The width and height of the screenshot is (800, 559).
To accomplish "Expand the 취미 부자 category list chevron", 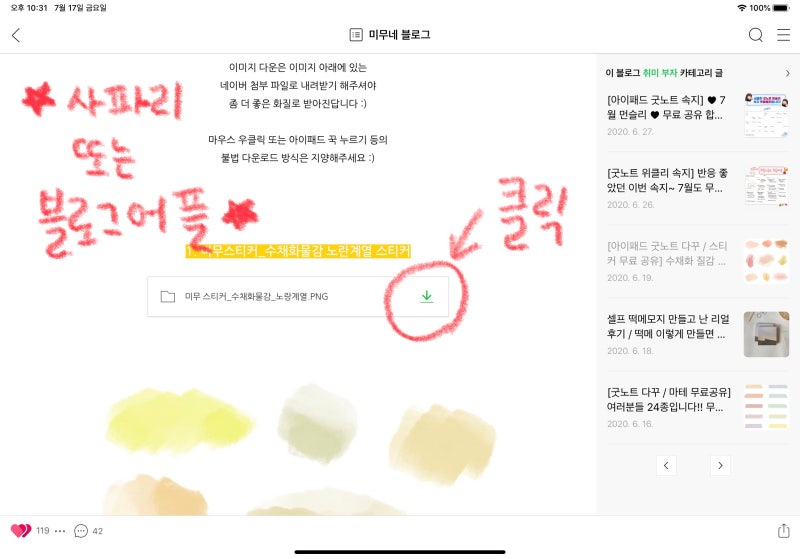I will click(788, 73).
